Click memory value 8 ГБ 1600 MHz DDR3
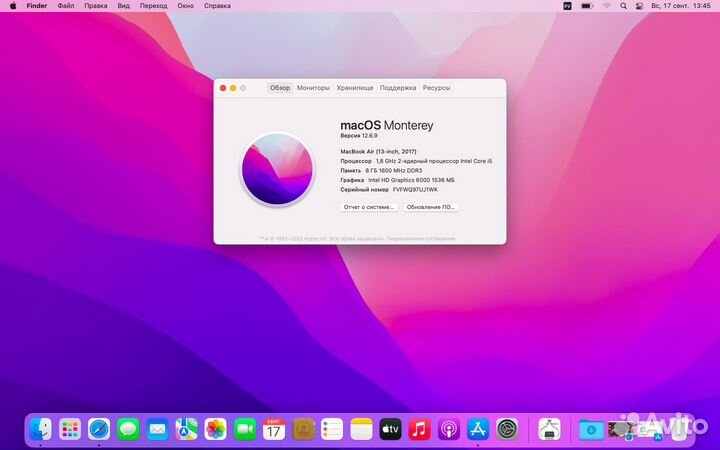 click(x=394, y=171)
